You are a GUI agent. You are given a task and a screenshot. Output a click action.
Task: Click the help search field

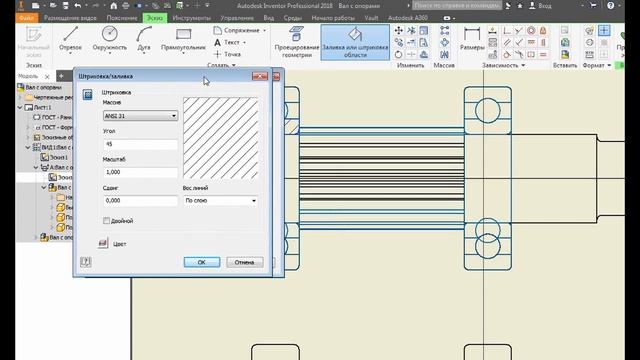coord(456,6)
